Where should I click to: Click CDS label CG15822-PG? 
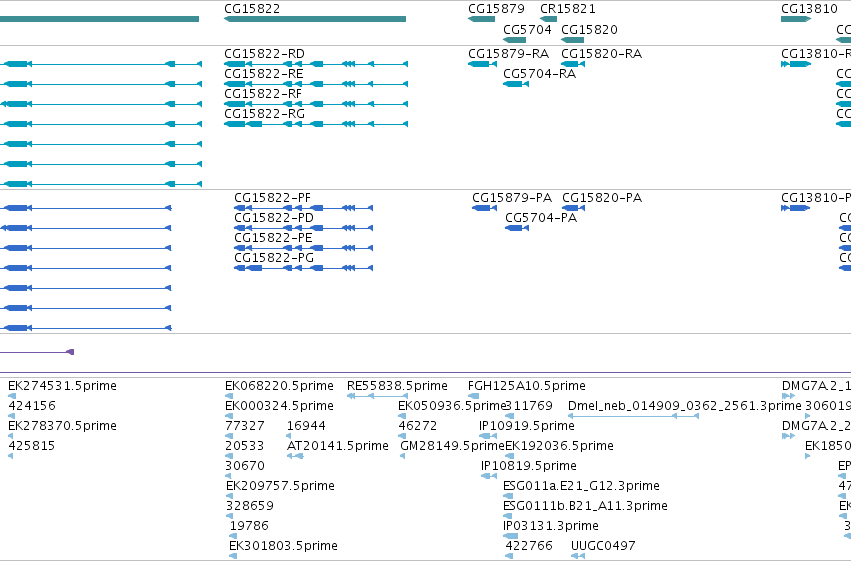tap(274, 258)
